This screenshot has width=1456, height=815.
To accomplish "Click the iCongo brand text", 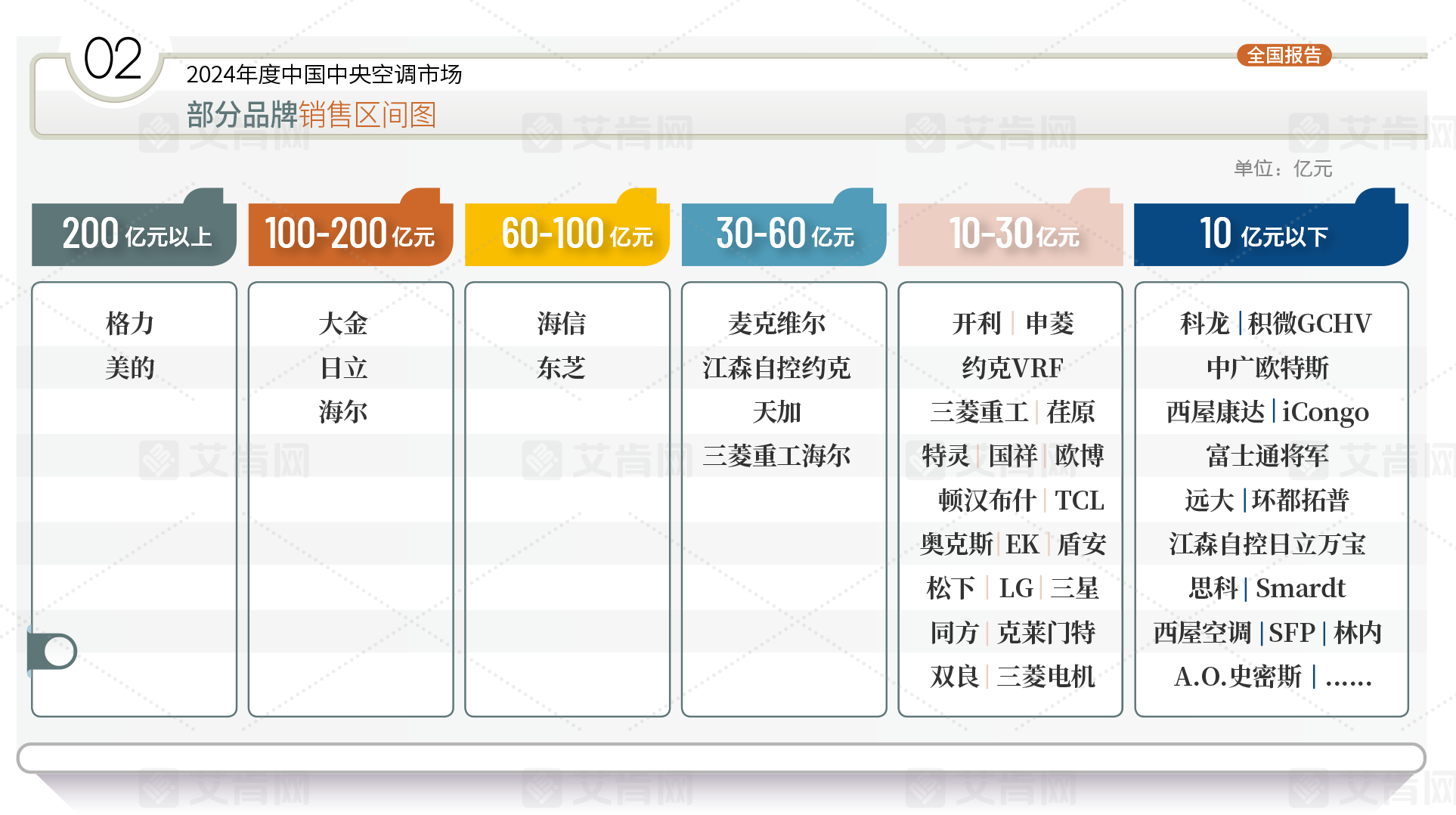I will point(1324,412).
